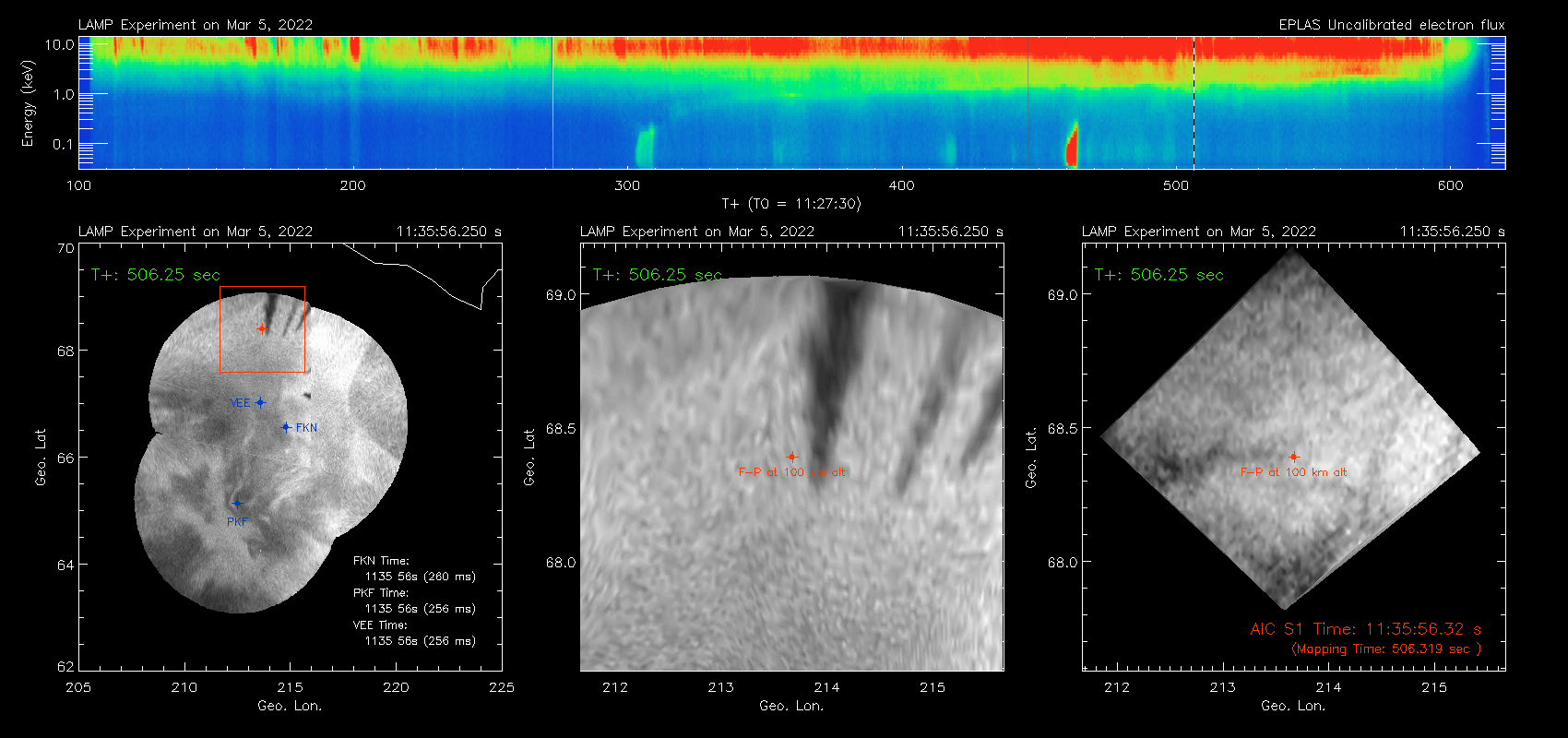Click the red low-energy electron burst in the spectrogram

1072,146
